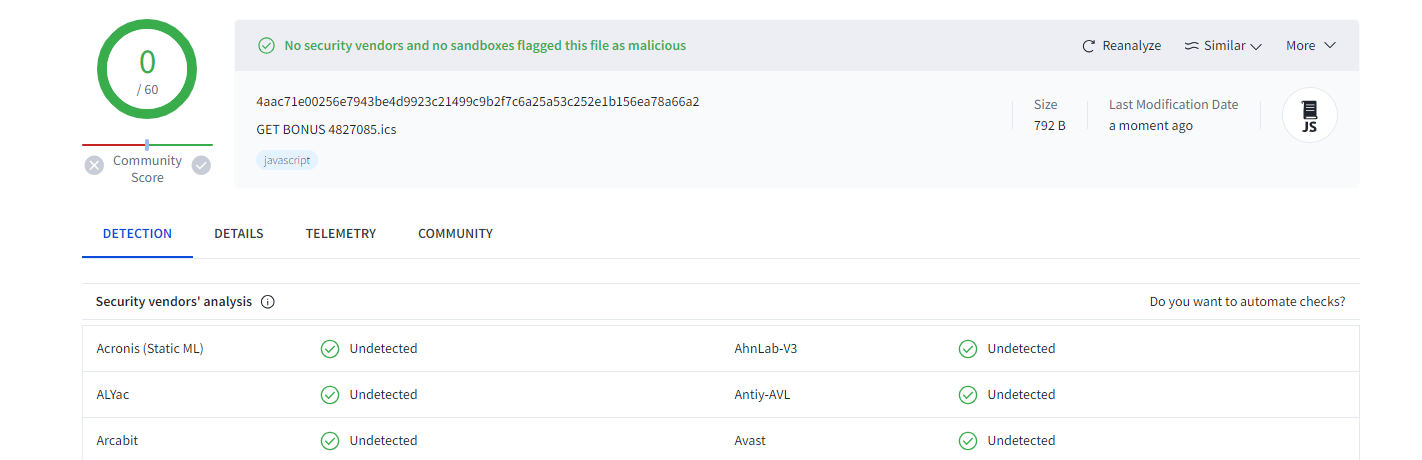1422x460 pixels.
Task: Click the JS file type icon
Action: coord(1309,116)
